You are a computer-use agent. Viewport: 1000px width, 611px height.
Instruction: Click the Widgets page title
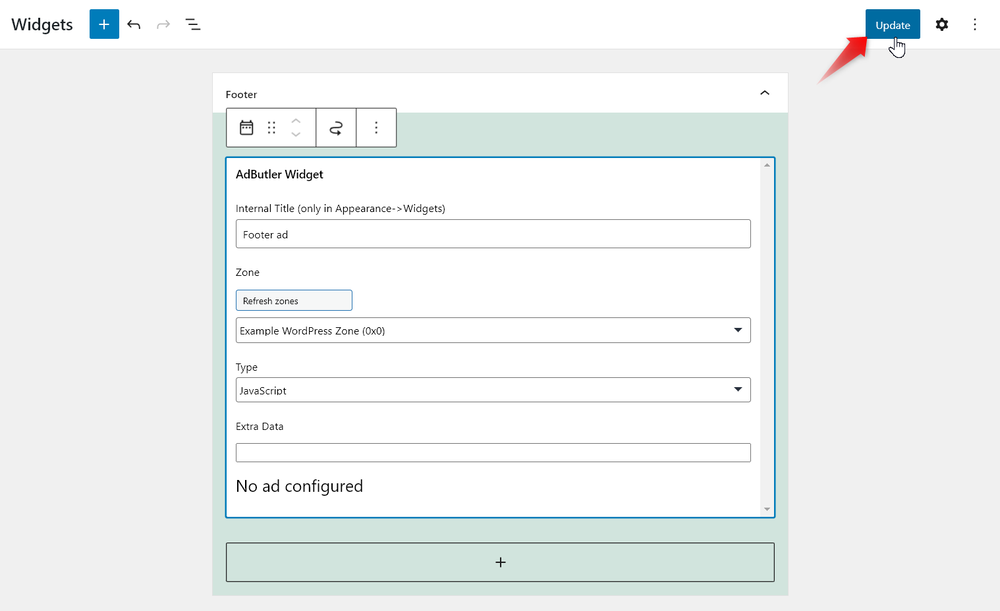(x=42, y=24)
